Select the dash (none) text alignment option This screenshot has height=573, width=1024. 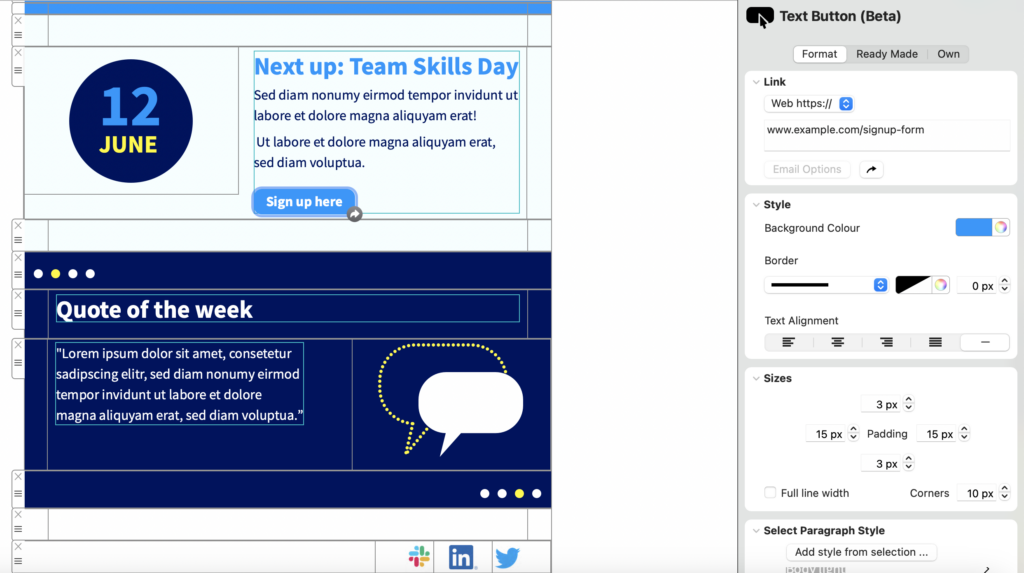pos(985,342)
